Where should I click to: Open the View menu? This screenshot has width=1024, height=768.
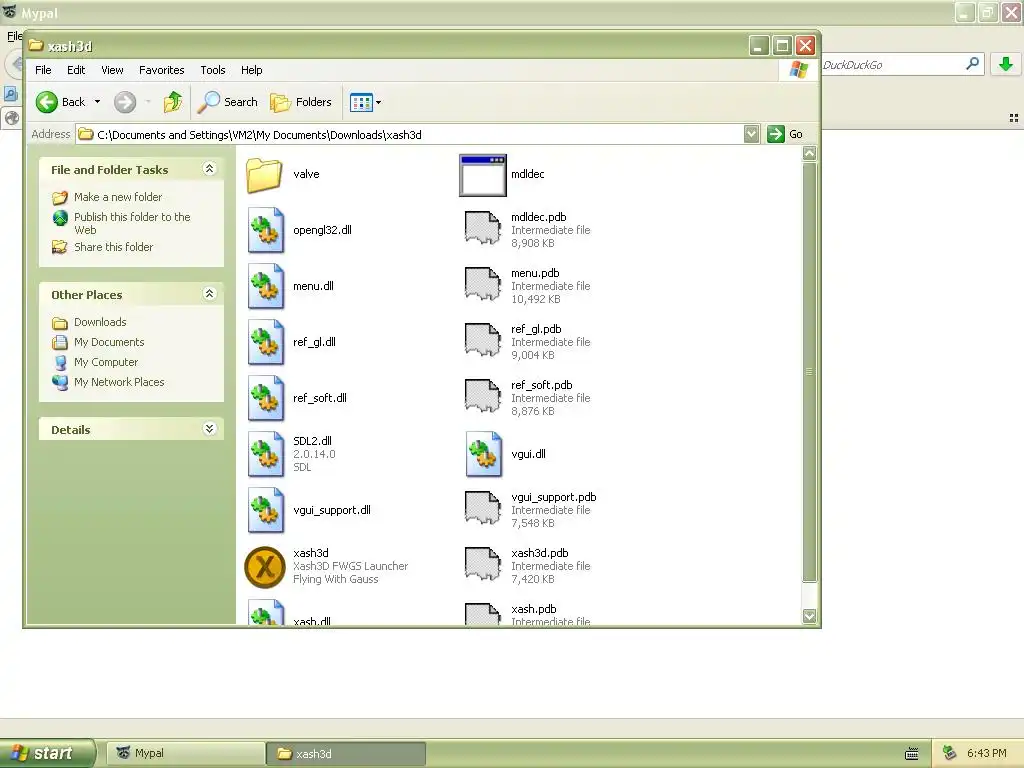pyautogui.click(x=112, y=70)
